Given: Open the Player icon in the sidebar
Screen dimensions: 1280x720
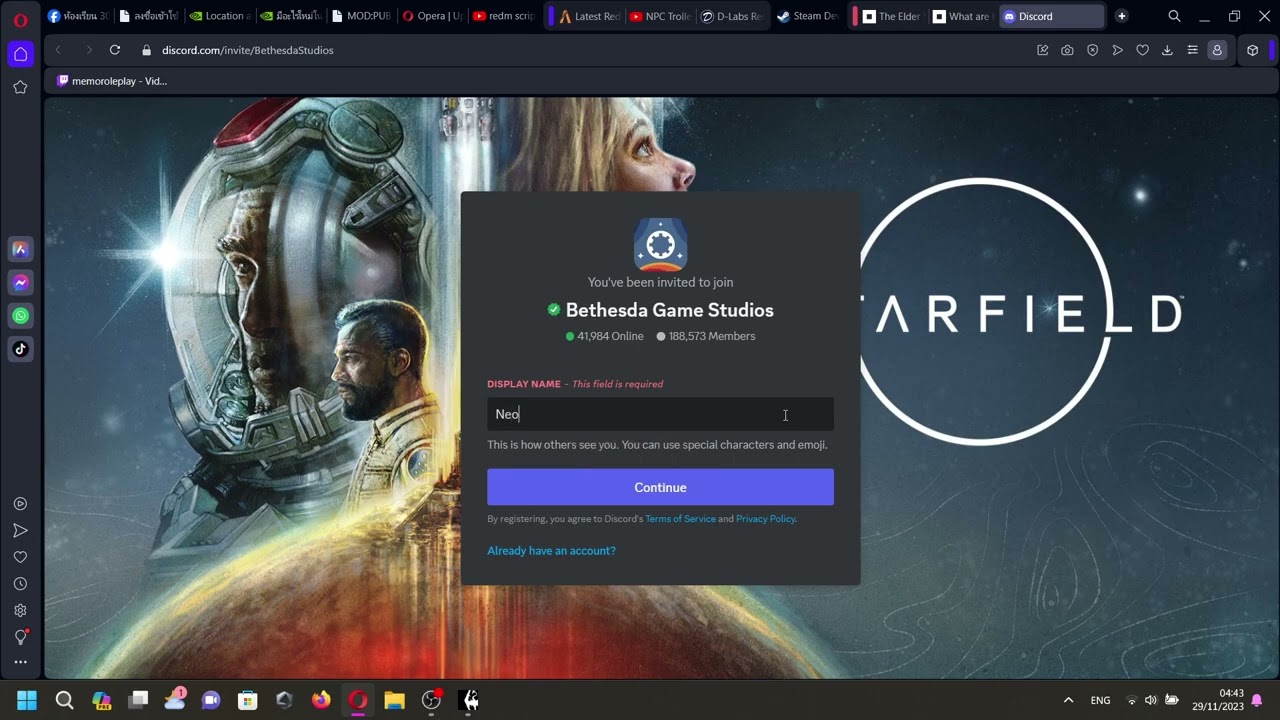Looking at the screenshot, I should (x=20, y=504).
